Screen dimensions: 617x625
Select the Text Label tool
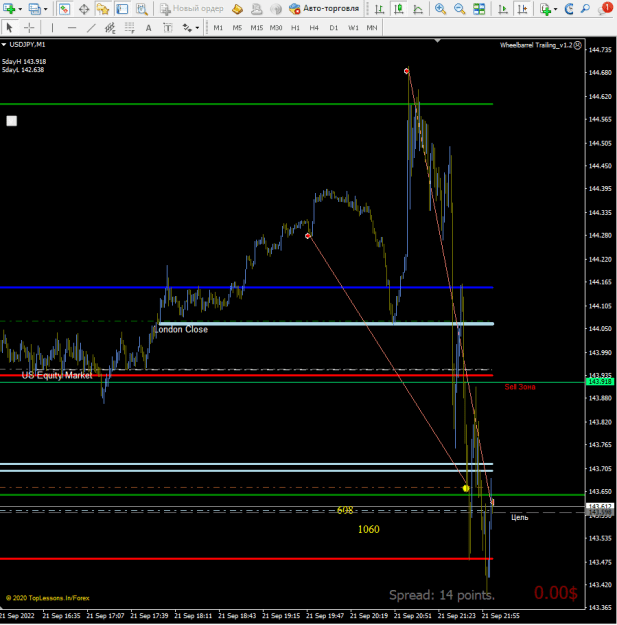(168, 28)
